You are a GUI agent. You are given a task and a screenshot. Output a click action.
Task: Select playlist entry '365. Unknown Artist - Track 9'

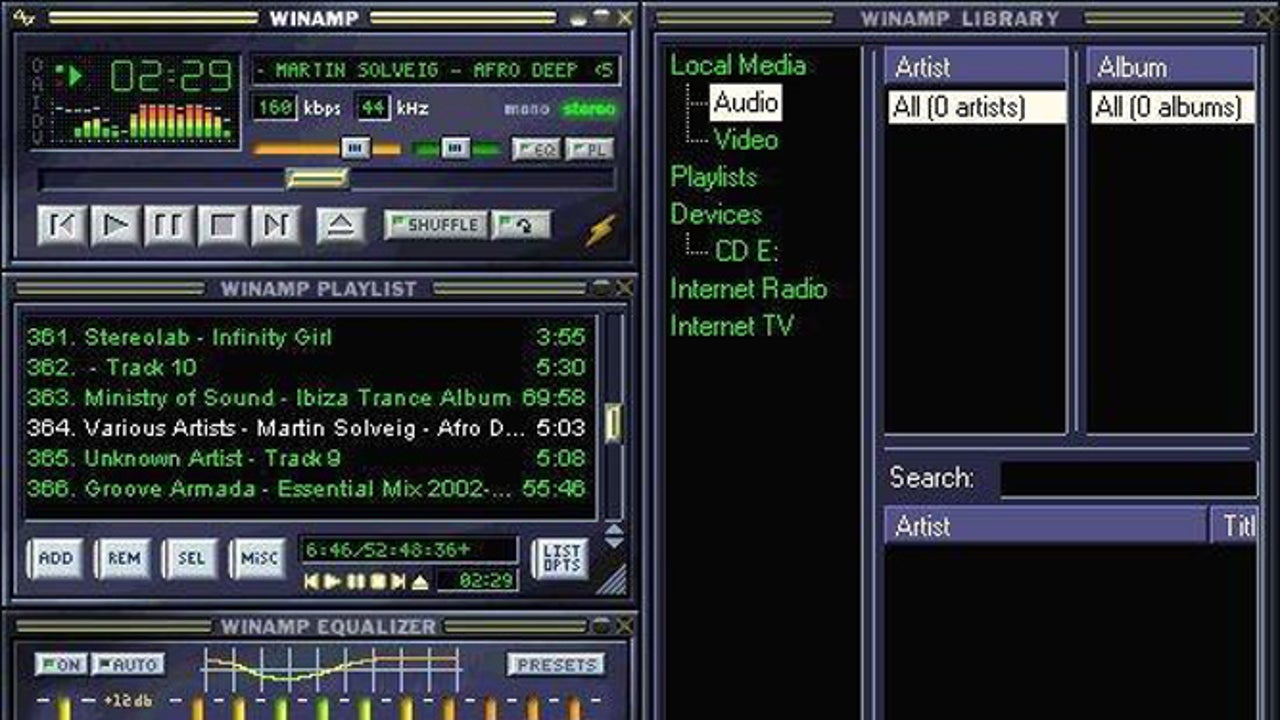[306, 458]
